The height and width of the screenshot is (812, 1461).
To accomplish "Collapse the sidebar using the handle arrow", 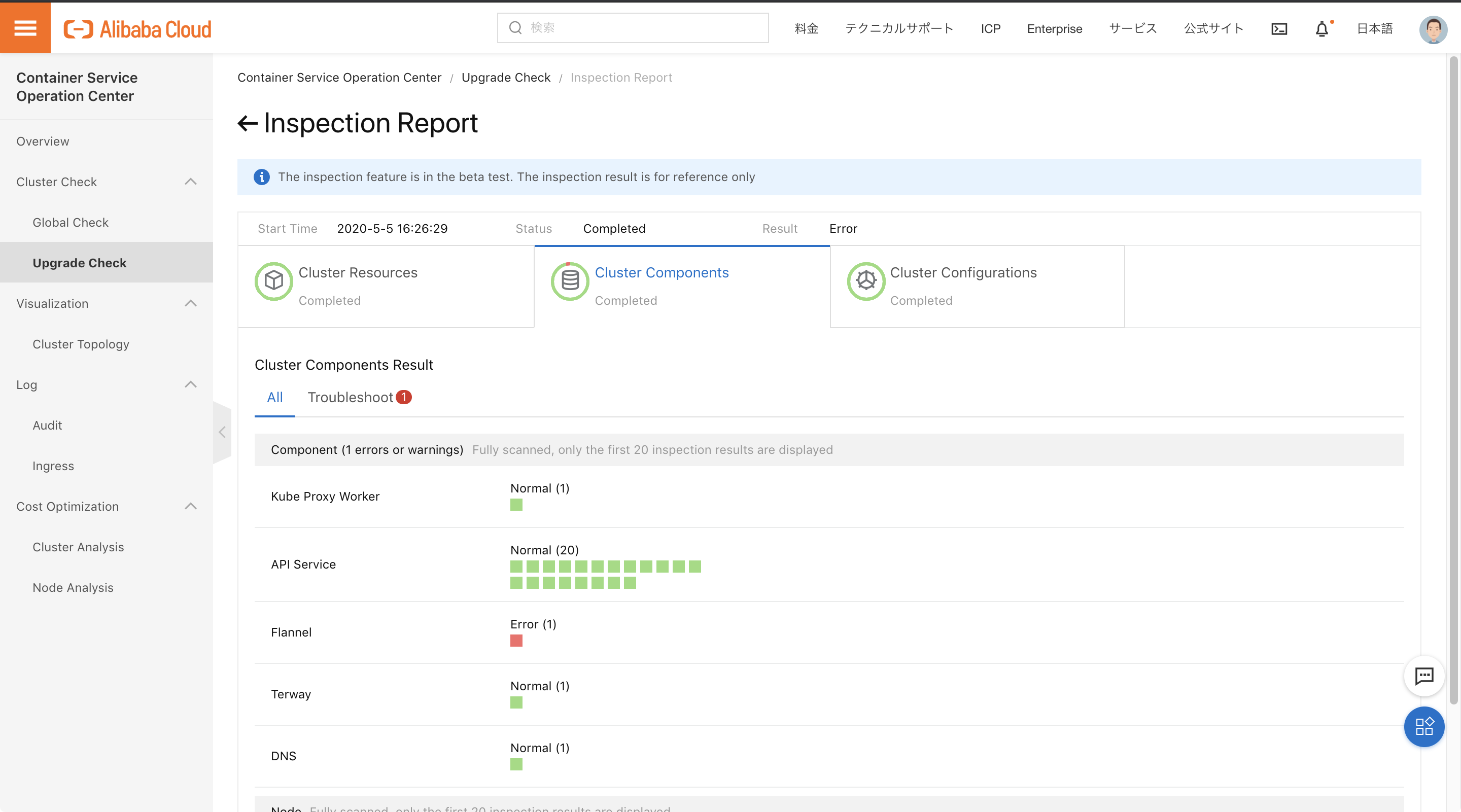I will point(222,432).
